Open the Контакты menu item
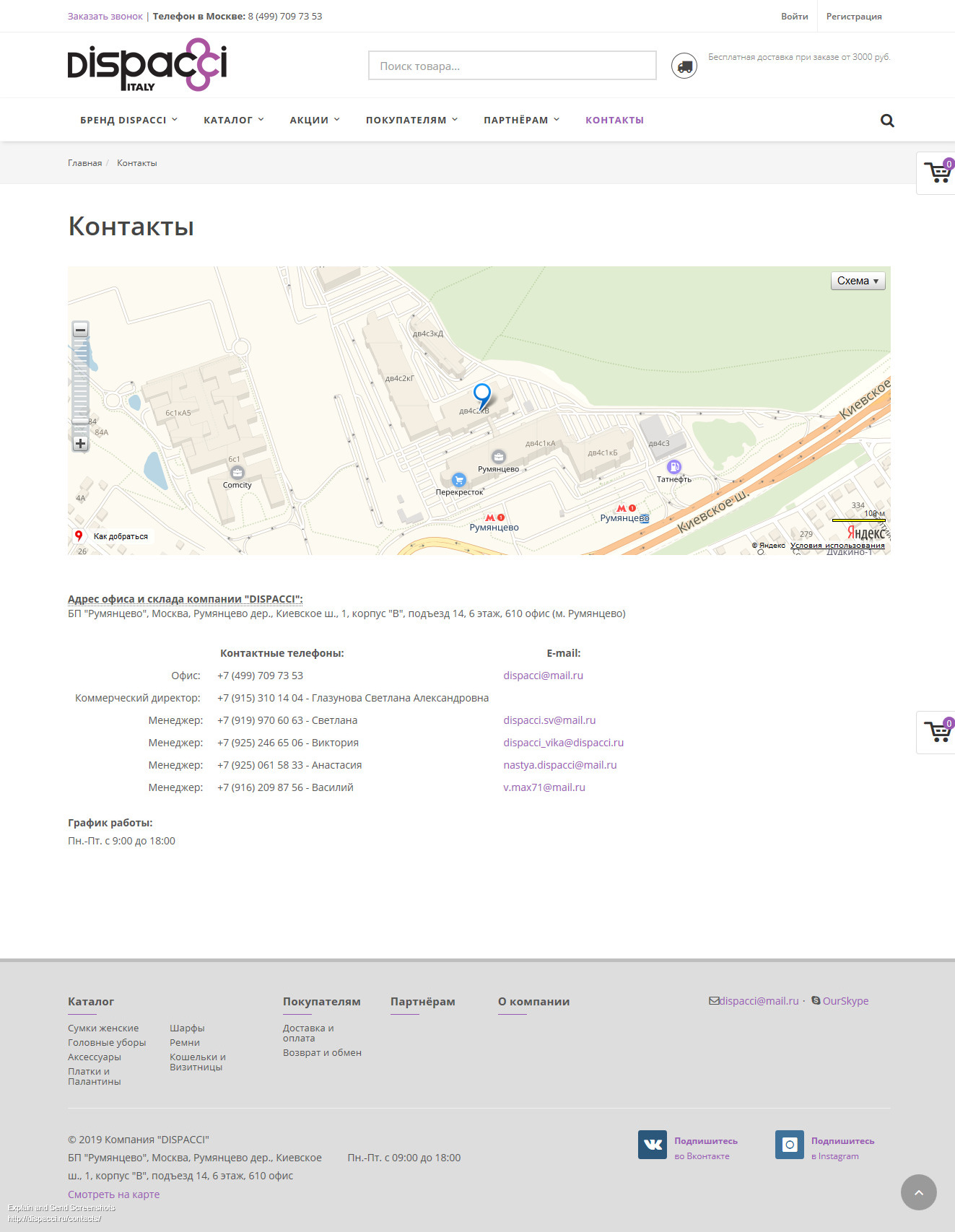The height and width of the screenshot is (1232, 955). 614,120
